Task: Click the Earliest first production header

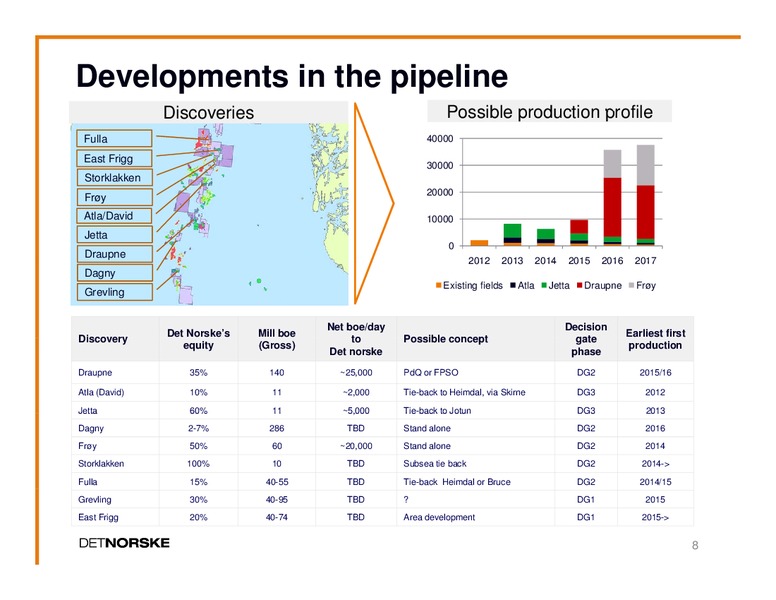Action: click(655, 339)
